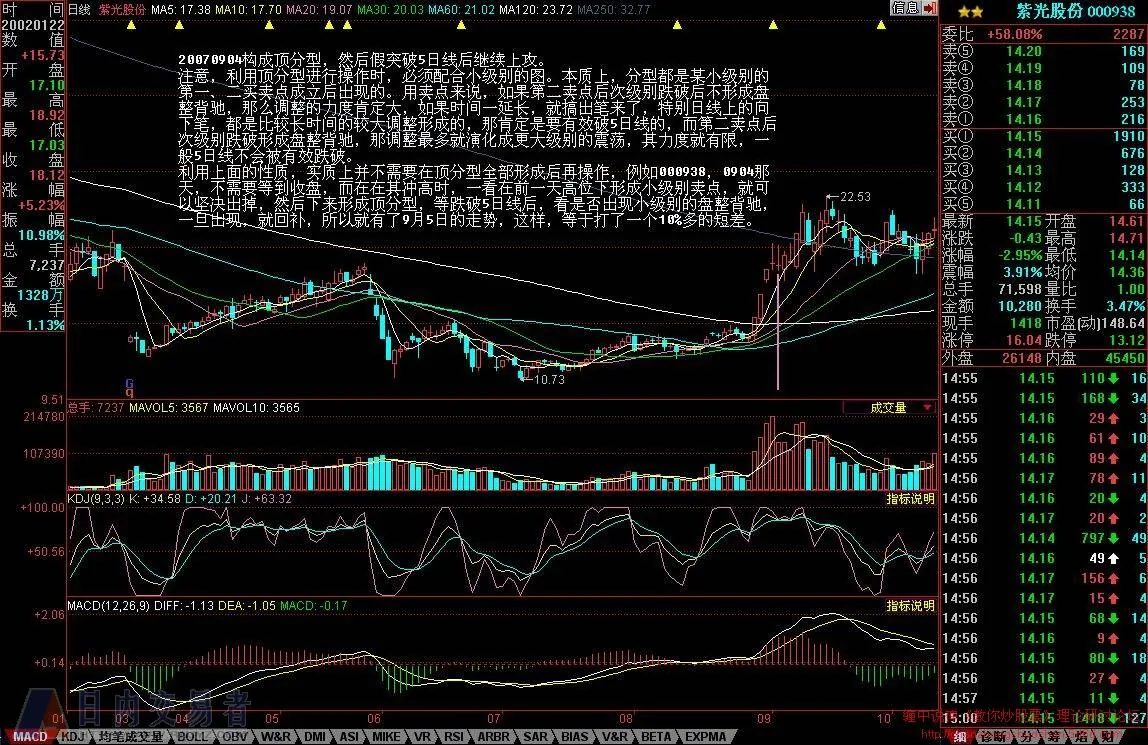This screenshot has height=745, width=1148.
Task: Click the MA250: 32.77 moving average readout
Action: (x=614, y=10)
